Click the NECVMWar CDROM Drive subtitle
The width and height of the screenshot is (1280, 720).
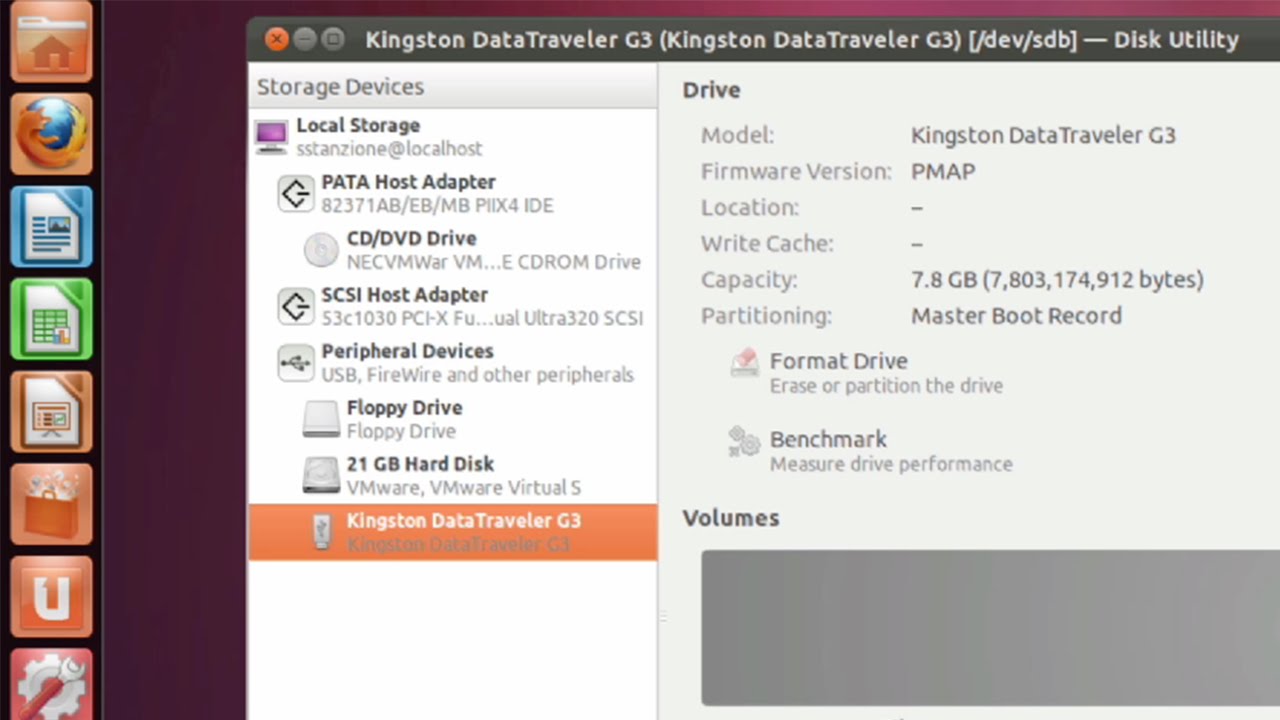(x=494, y=262)
